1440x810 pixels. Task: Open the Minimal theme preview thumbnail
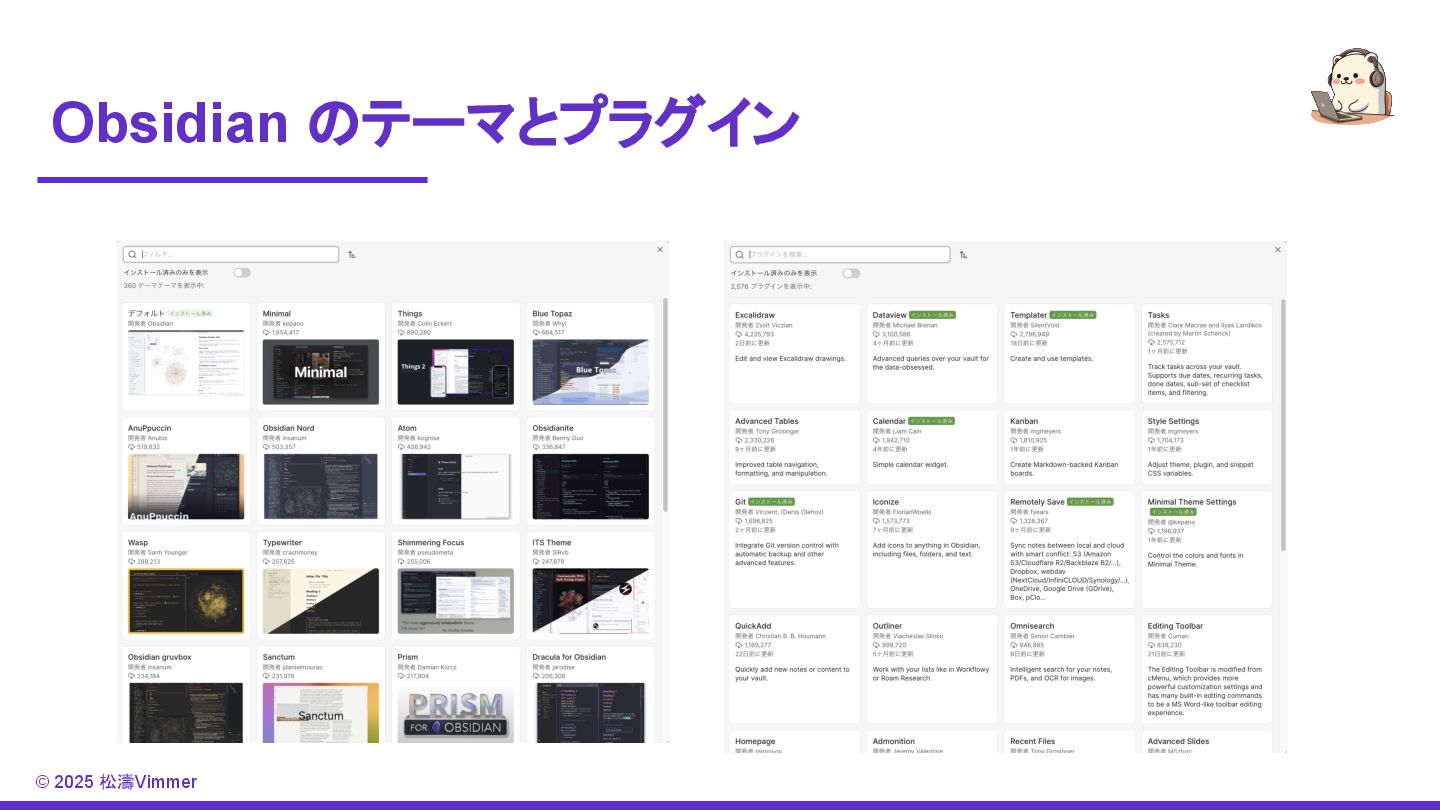[x=320, y=372]
